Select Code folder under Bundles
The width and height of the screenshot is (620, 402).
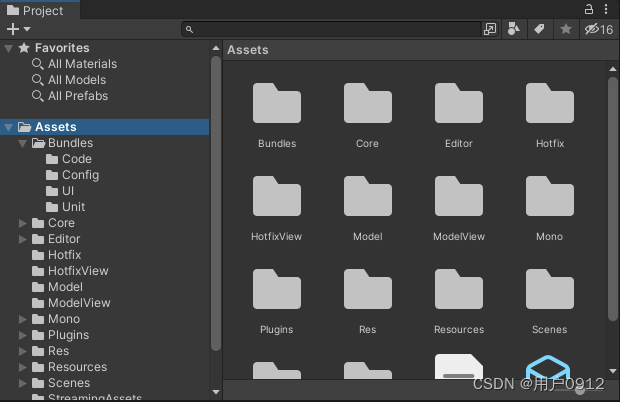[77, 159]
